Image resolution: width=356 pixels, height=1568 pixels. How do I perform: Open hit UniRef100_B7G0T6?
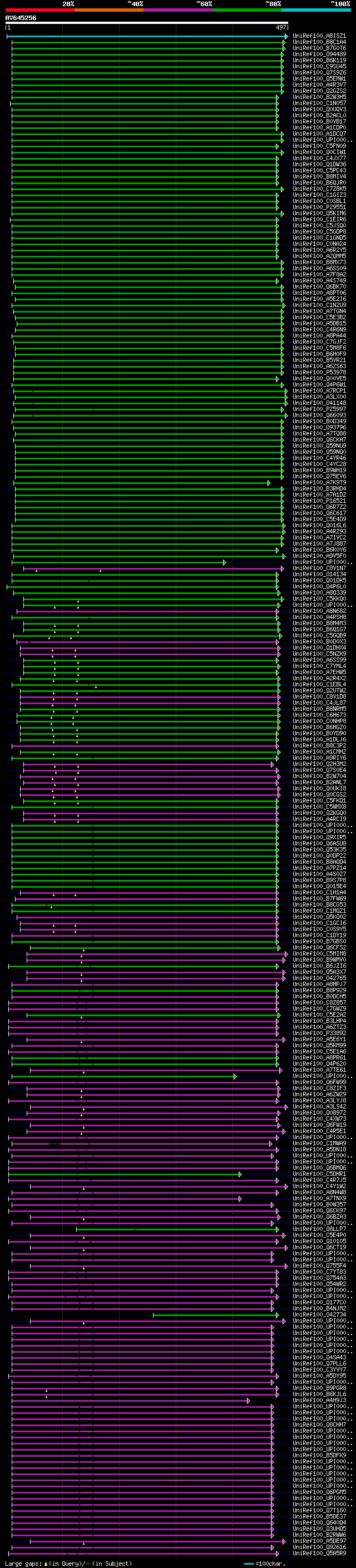[319, 48]
